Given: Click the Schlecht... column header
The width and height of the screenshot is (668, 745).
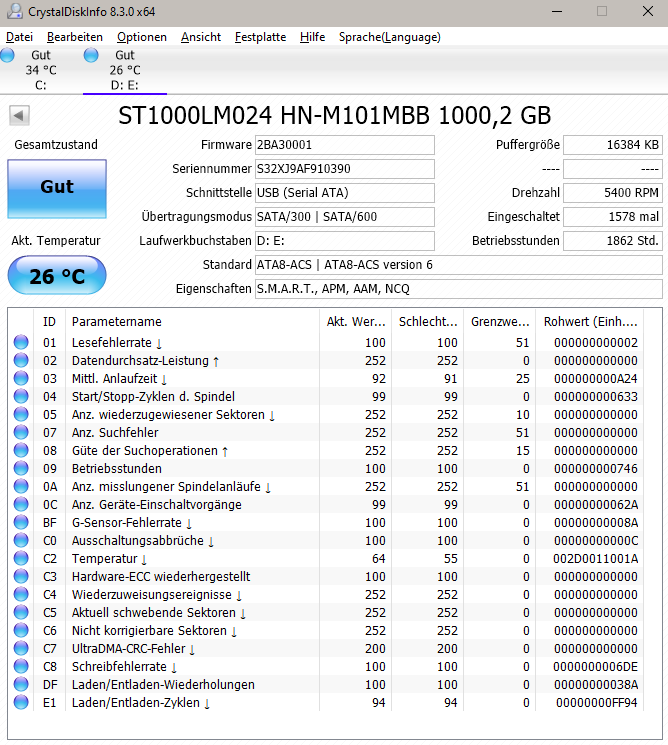Looking at the screenshot, I should click(428, 322).
